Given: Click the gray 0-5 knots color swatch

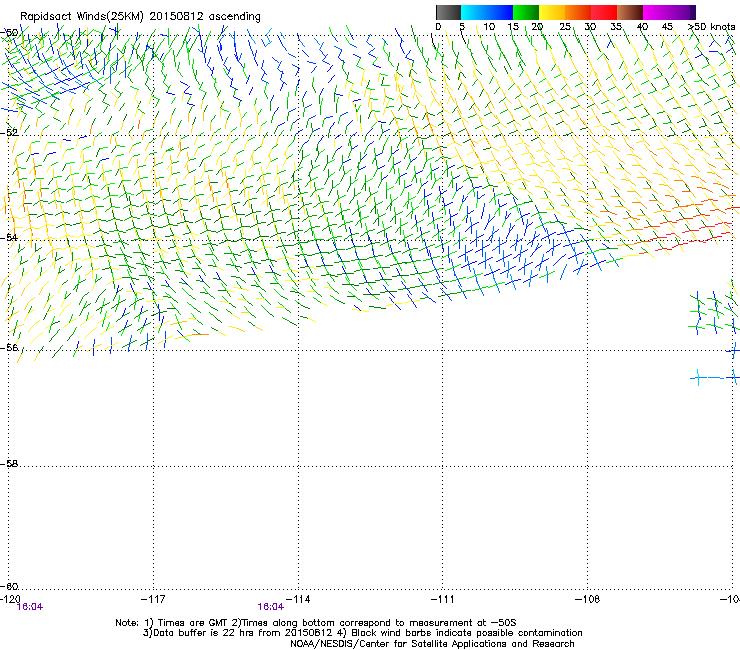Looking at the screenshot, I should (448, 12).
